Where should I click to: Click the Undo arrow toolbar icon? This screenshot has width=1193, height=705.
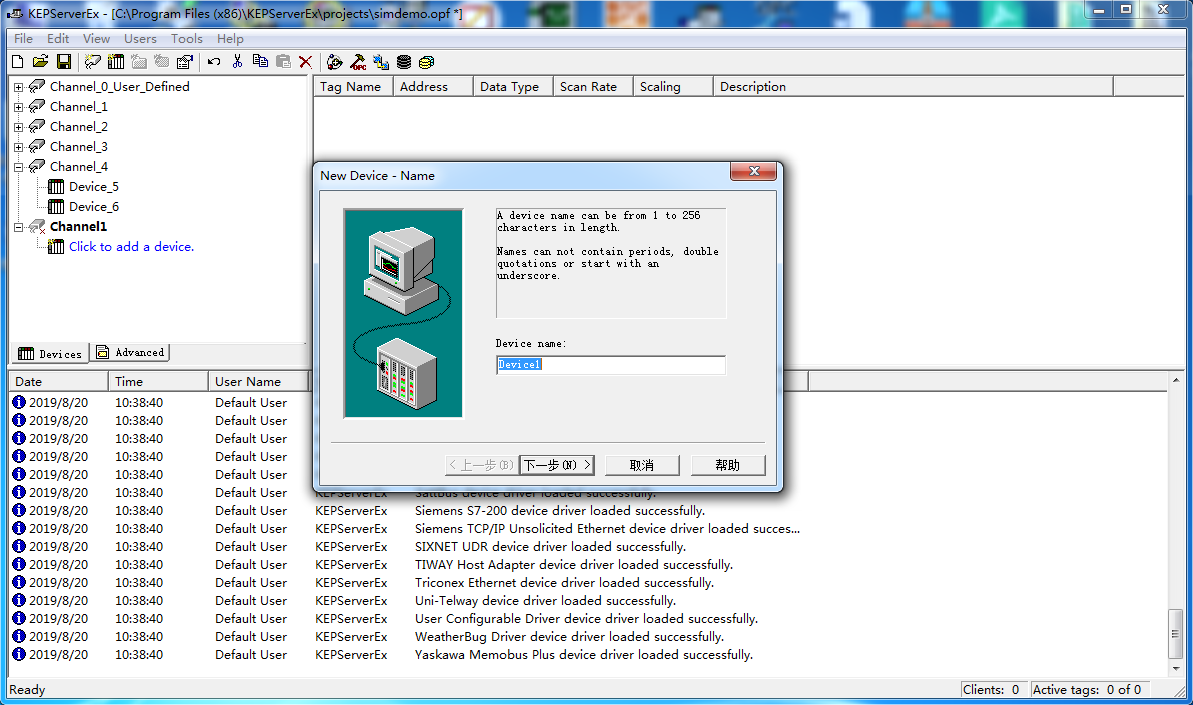coord(214,62)
